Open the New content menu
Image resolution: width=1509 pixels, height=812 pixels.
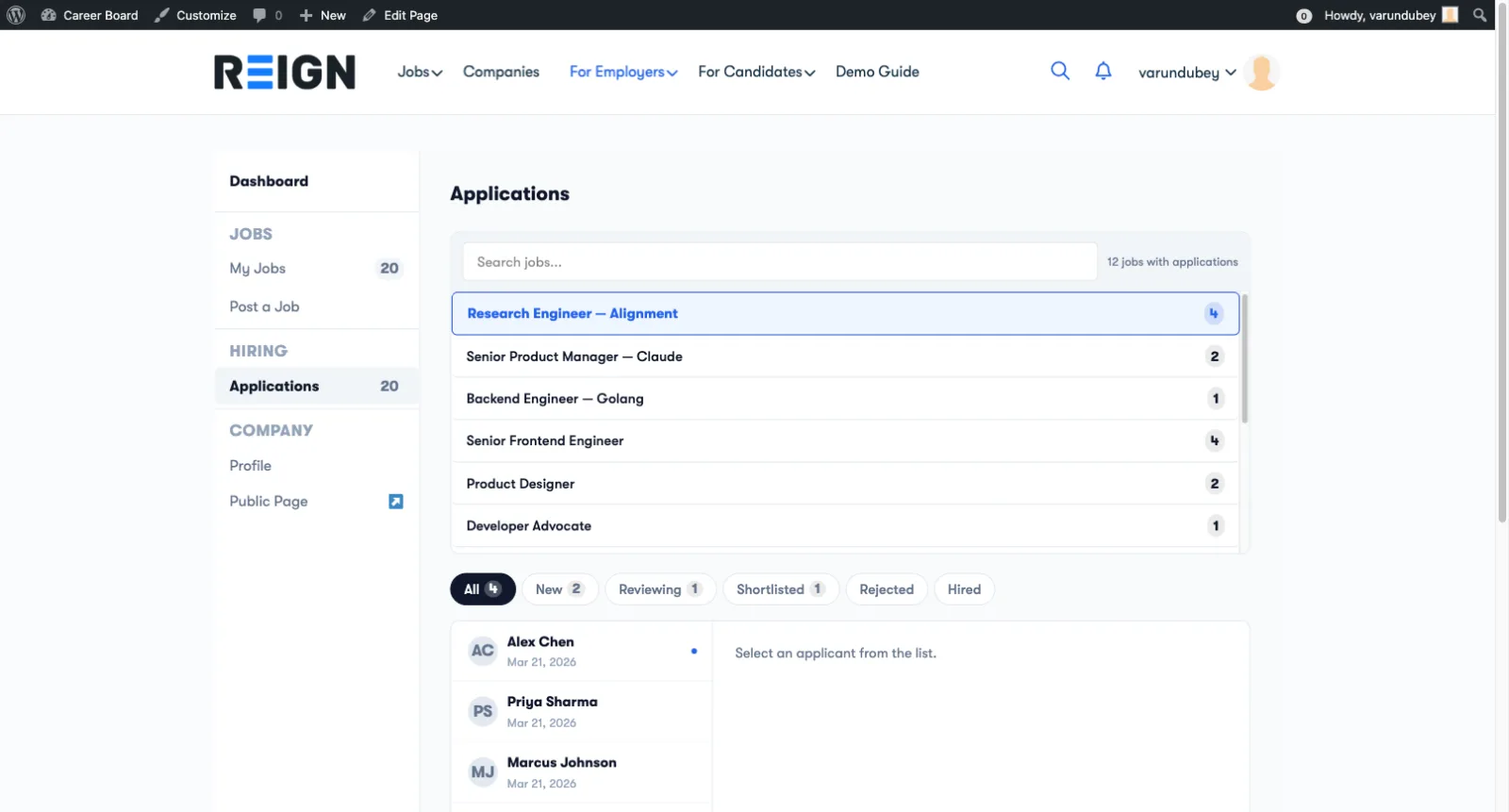(x=323, y=15)
